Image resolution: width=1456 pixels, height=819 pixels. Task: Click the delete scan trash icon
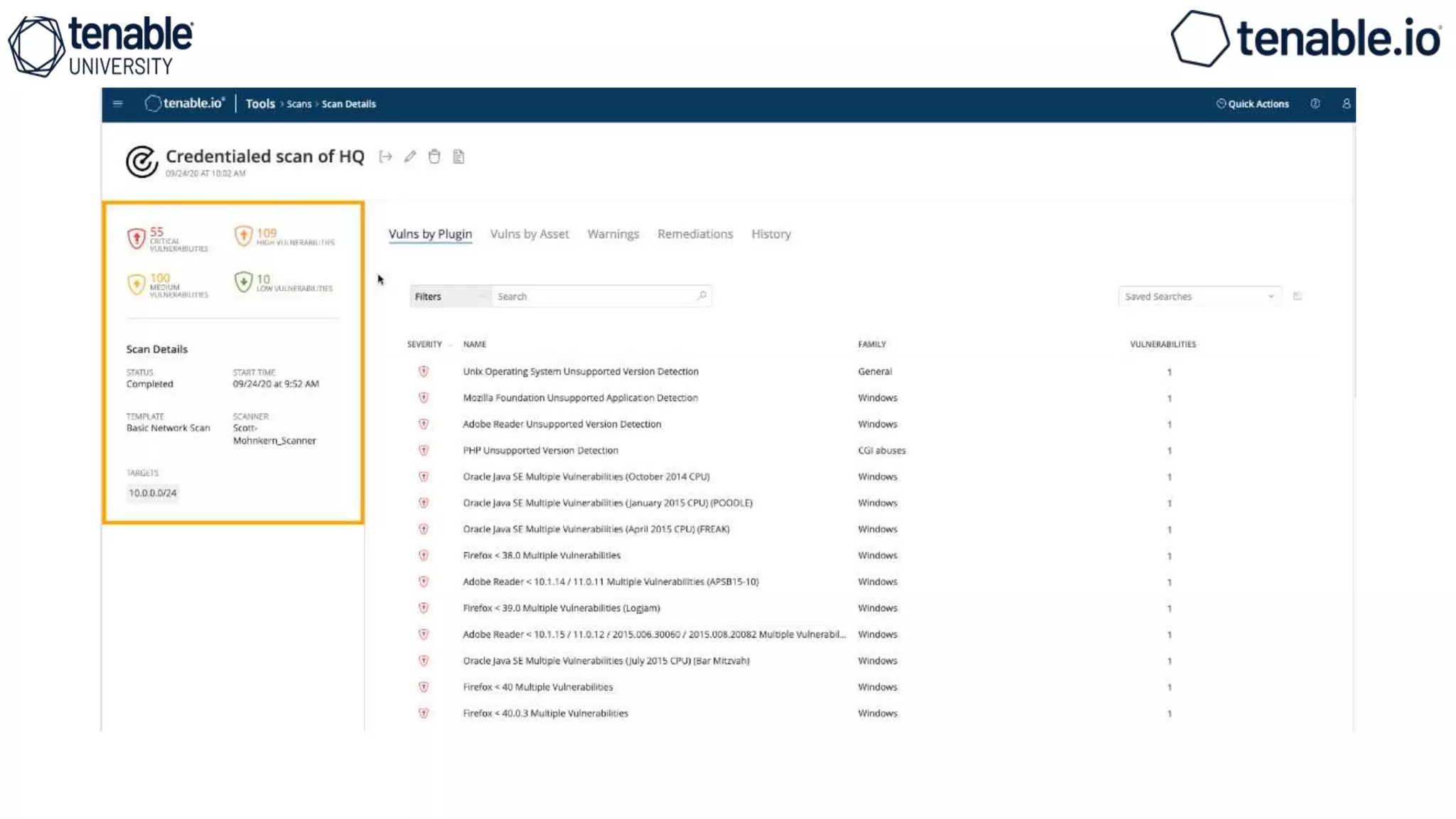(x=434, y=157)
